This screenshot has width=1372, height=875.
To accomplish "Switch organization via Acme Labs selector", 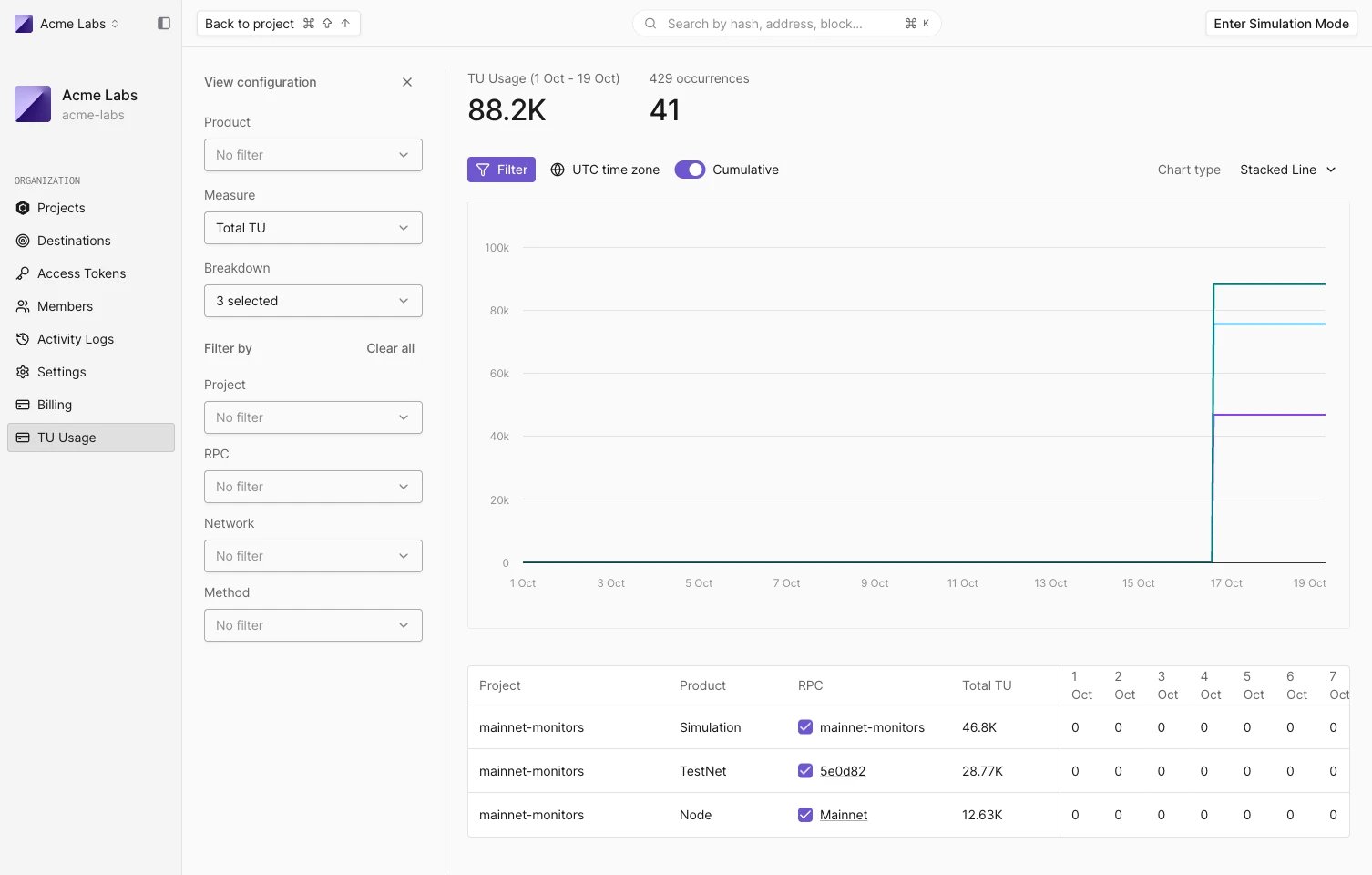I will [67, 24].
